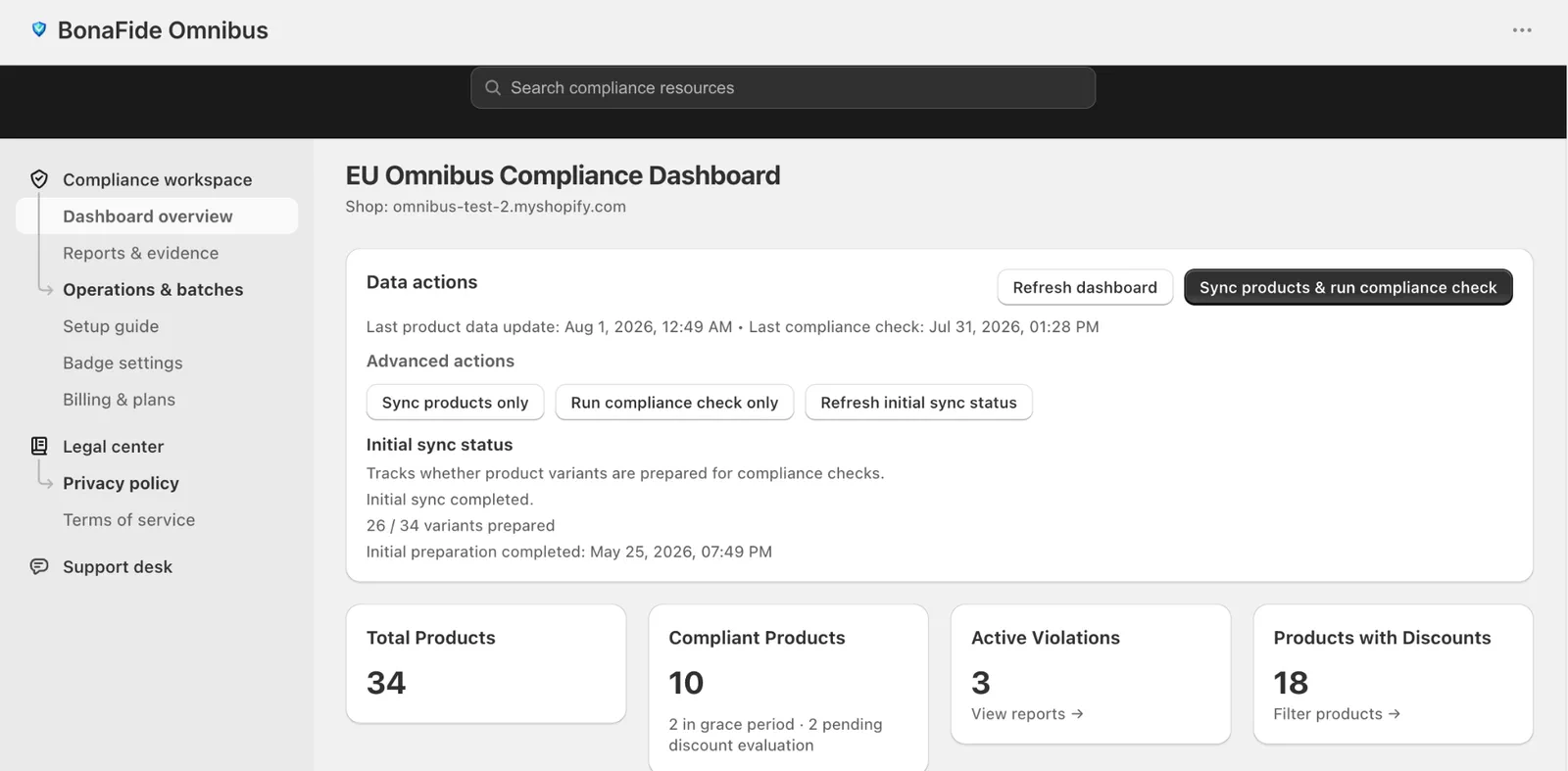Image resolution: width=1568 pixels, height=771 pixels.
Task: Click the Sync products only button
Action: pos(455,403)
